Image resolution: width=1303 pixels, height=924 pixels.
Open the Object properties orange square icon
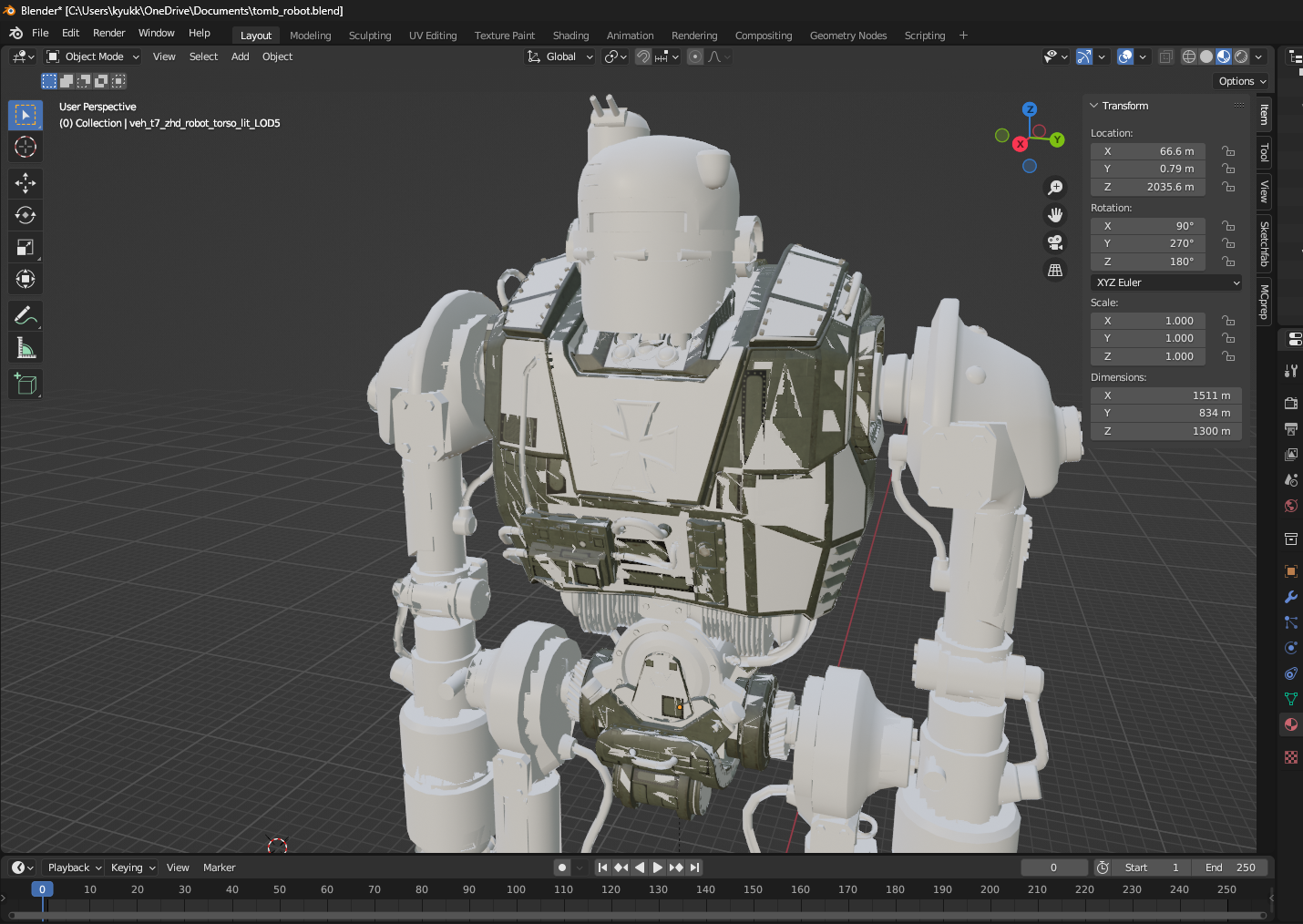[1291, 571]
